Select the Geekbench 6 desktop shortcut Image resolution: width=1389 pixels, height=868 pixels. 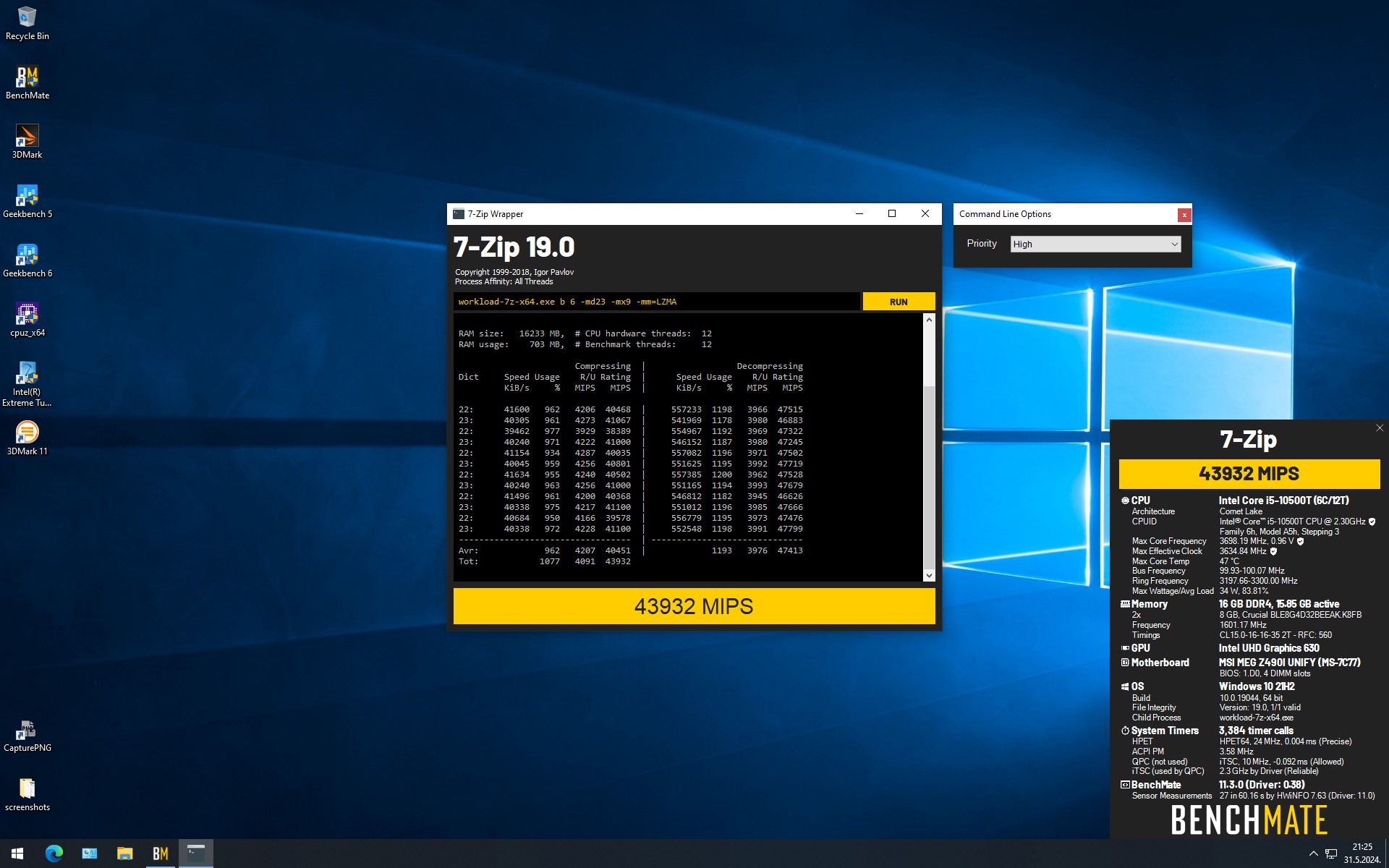point(27,260)
